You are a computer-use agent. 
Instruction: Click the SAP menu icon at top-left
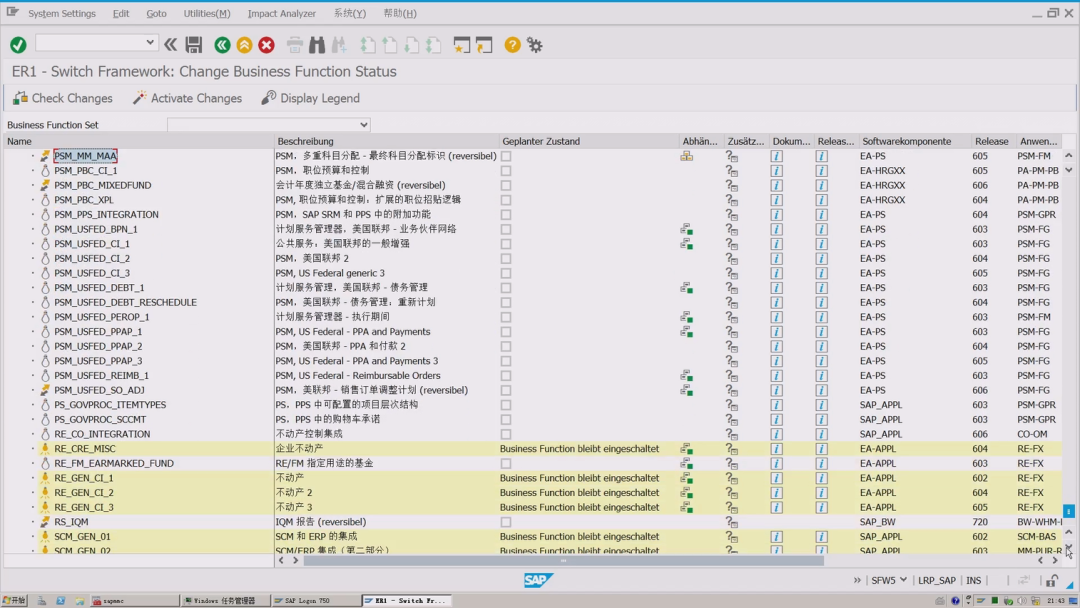pos(12,12)
